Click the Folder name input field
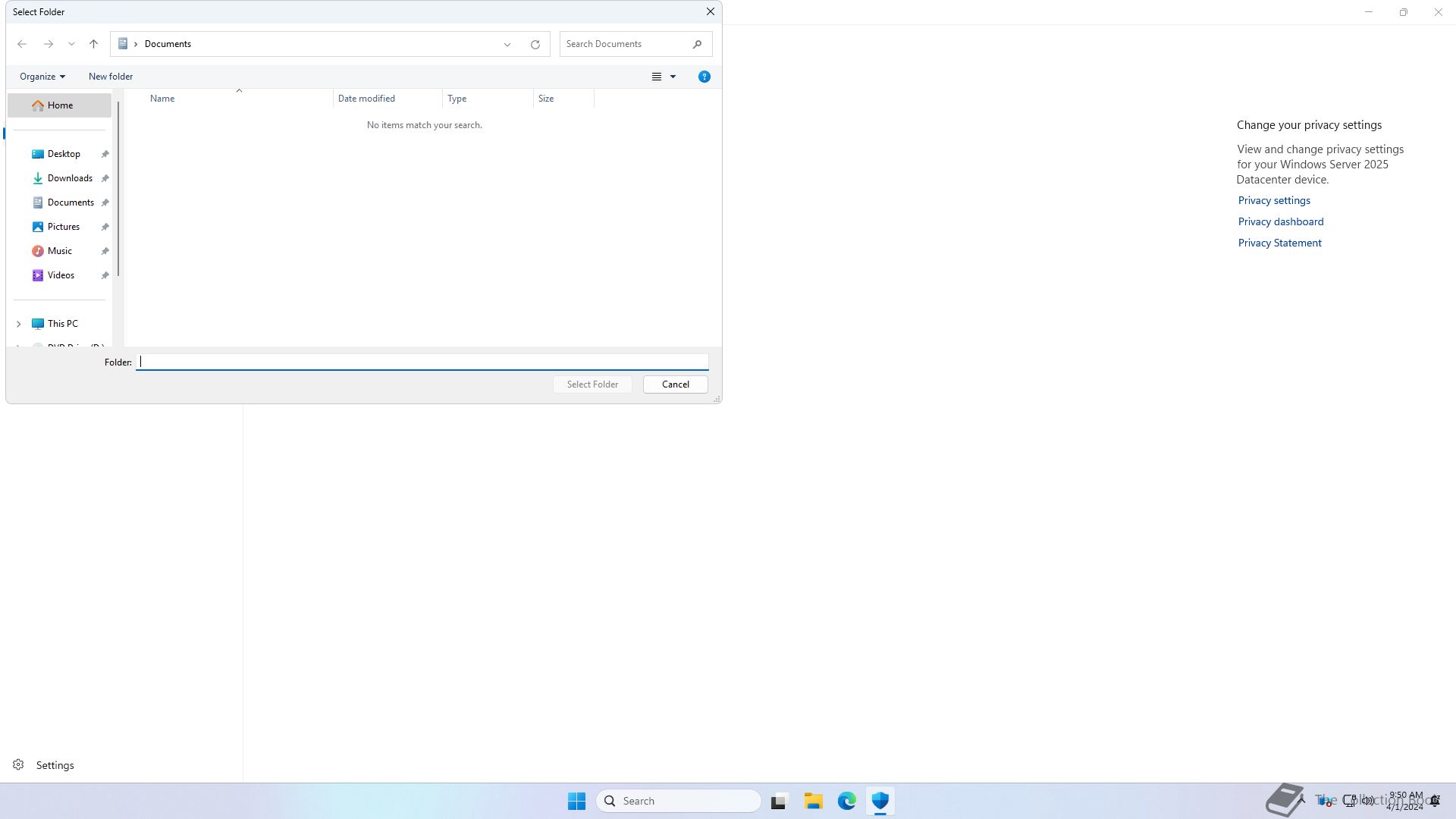 [x=422, y=362]
